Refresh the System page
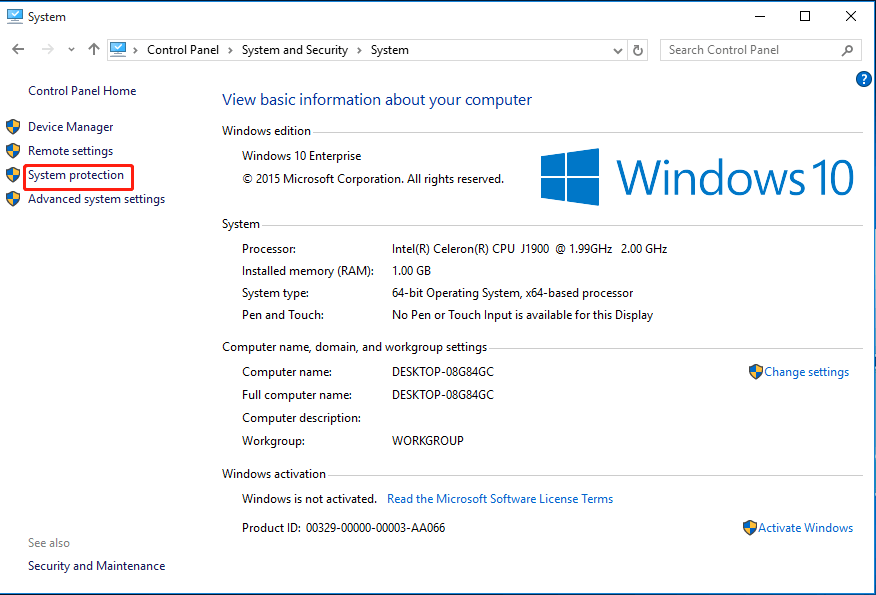 (639, 50)
